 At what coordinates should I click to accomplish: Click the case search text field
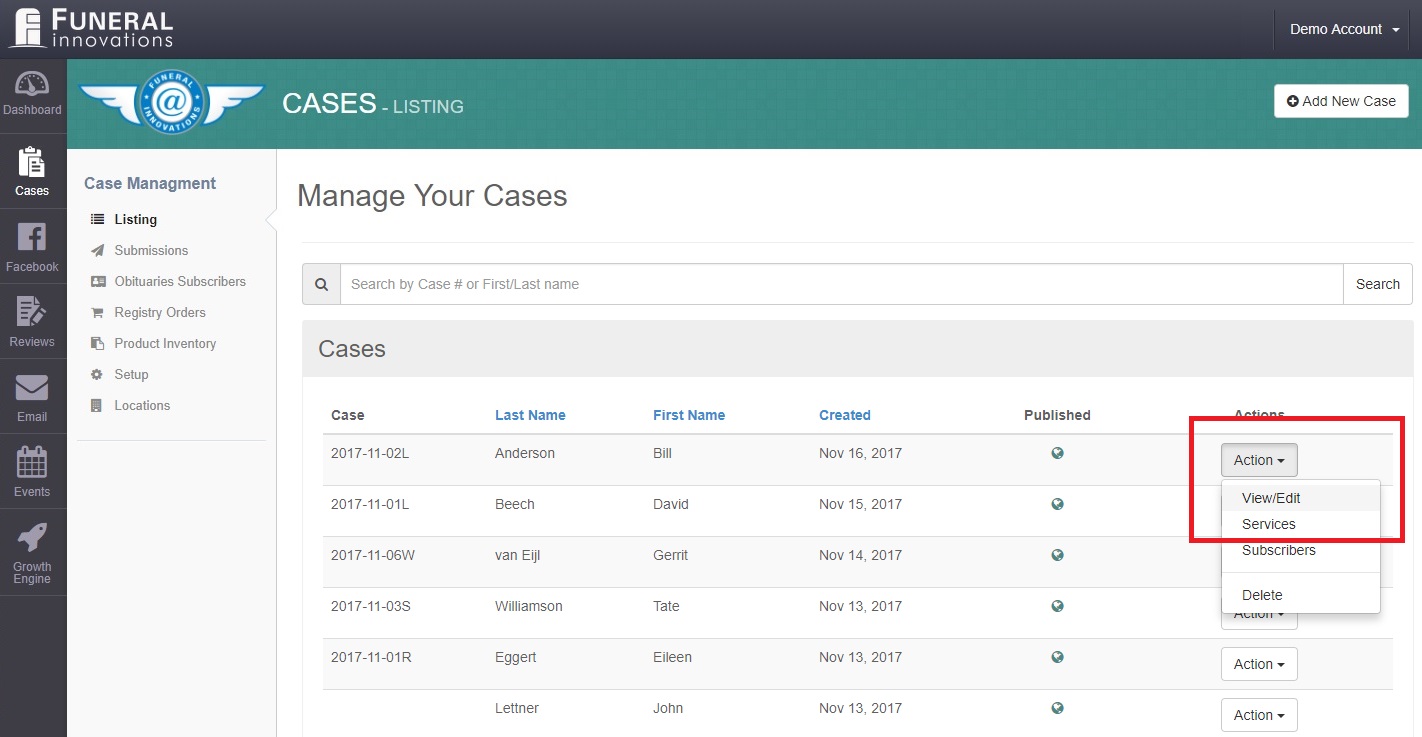[840, 284]
